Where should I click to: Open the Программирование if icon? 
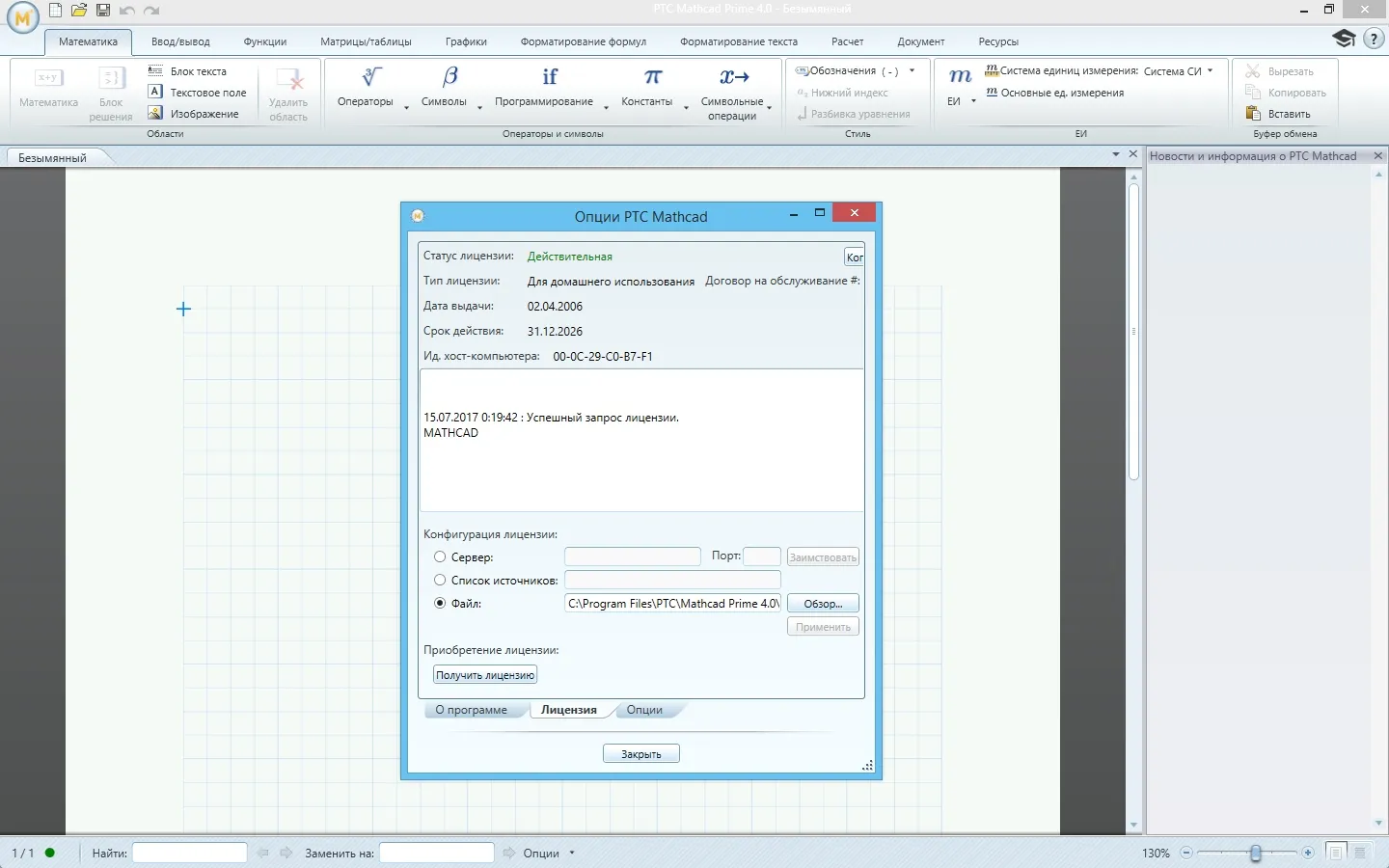[550, 77]
